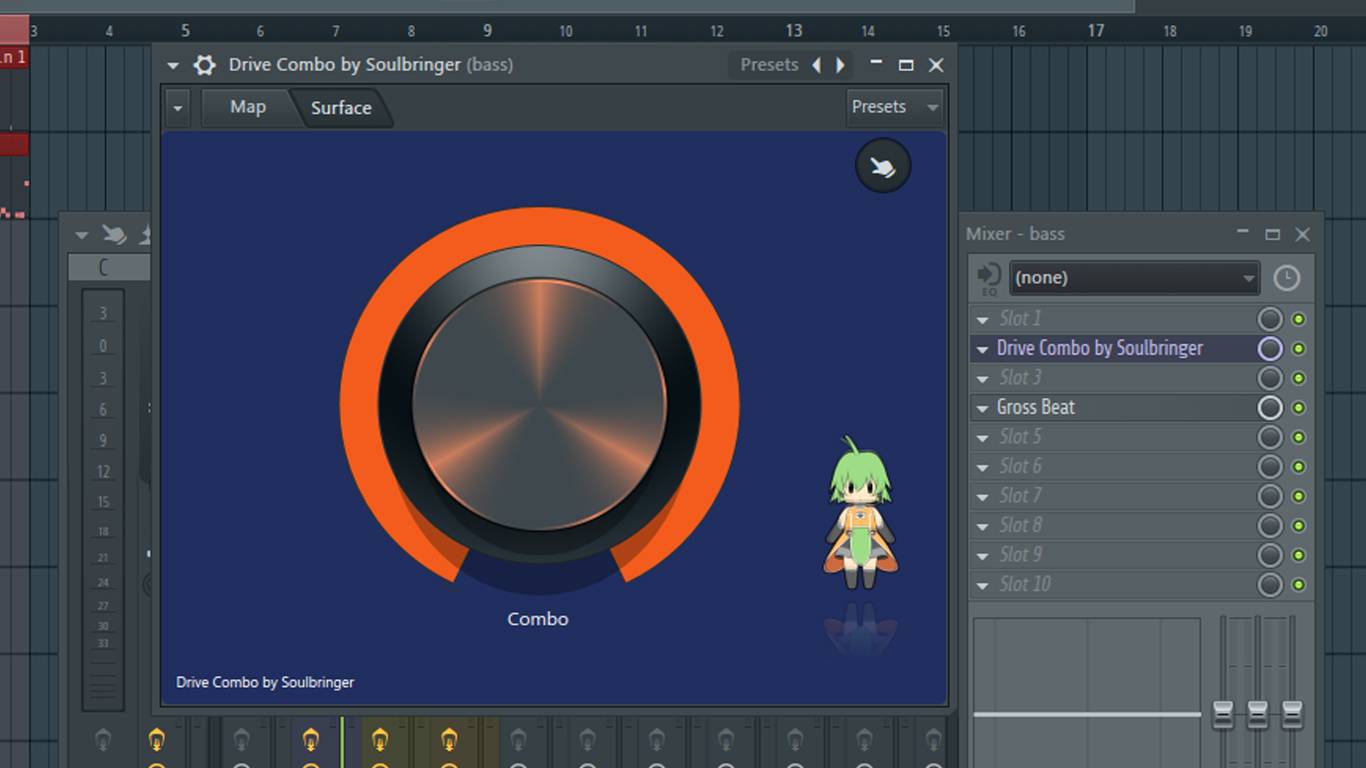Image resolution: width=1366 pixels, height=768 pixels.
Task: Go to next preset with right arrow
Action: pyautogui.click(x=840, y=65)
